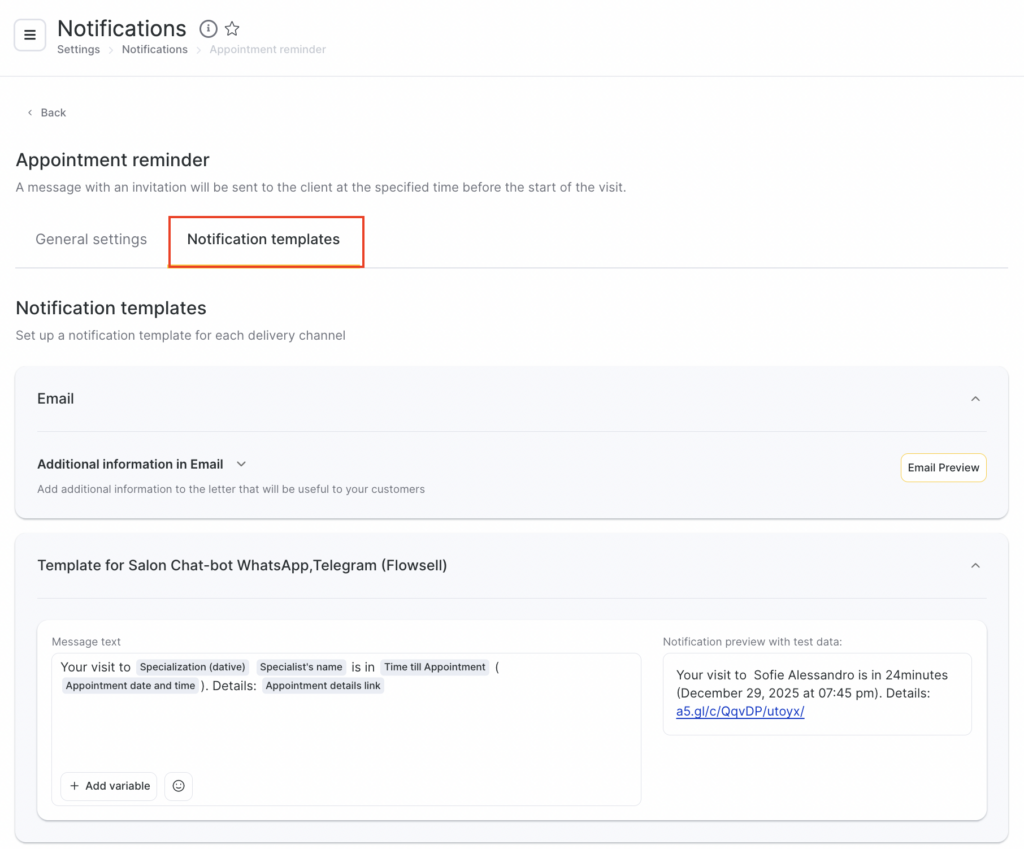This screenshot has width=1024, height=849.
Task: Click the Back arrow link
Action: 46,113
